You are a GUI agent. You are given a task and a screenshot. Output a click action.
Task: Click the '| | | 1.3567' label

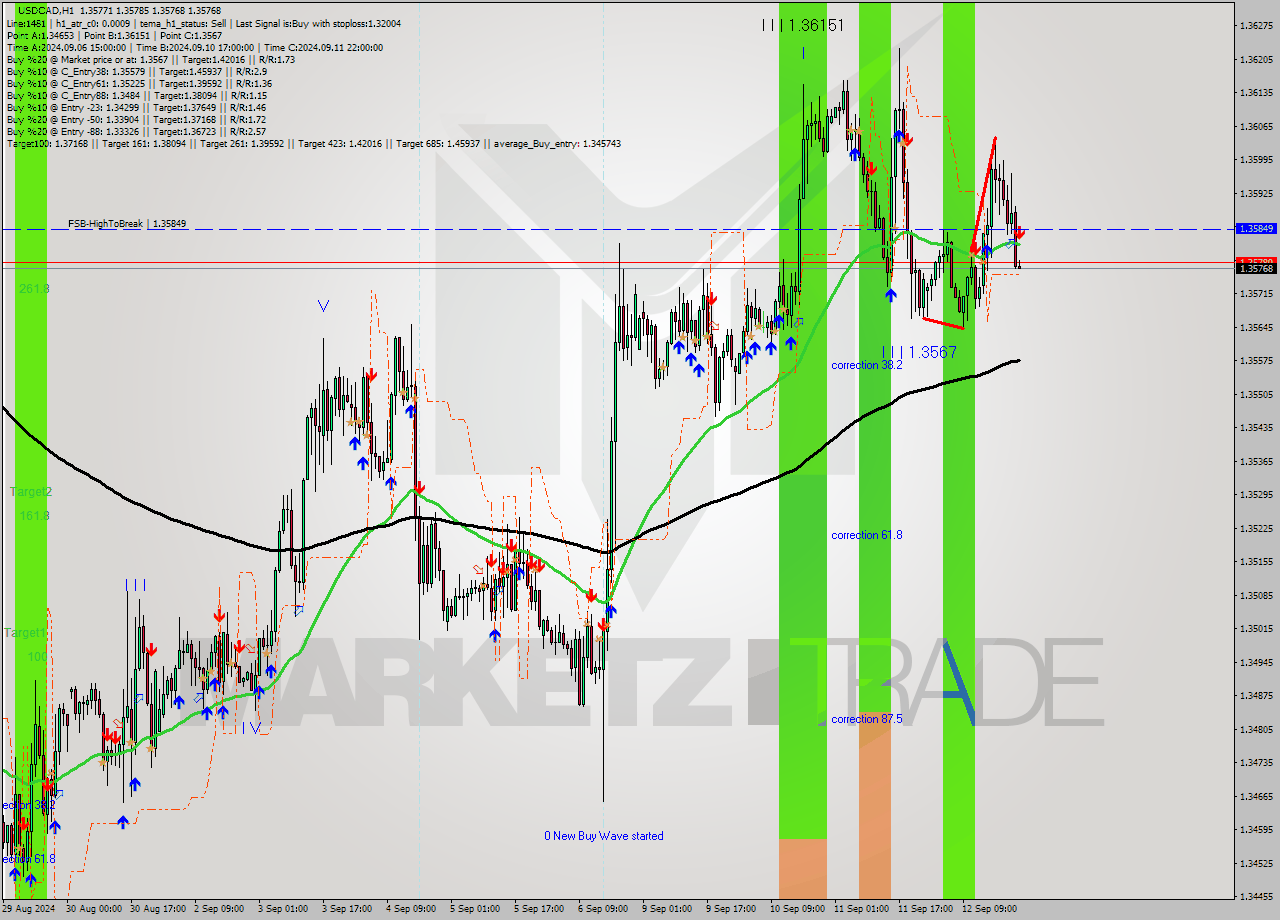click(x=919, y=352)
